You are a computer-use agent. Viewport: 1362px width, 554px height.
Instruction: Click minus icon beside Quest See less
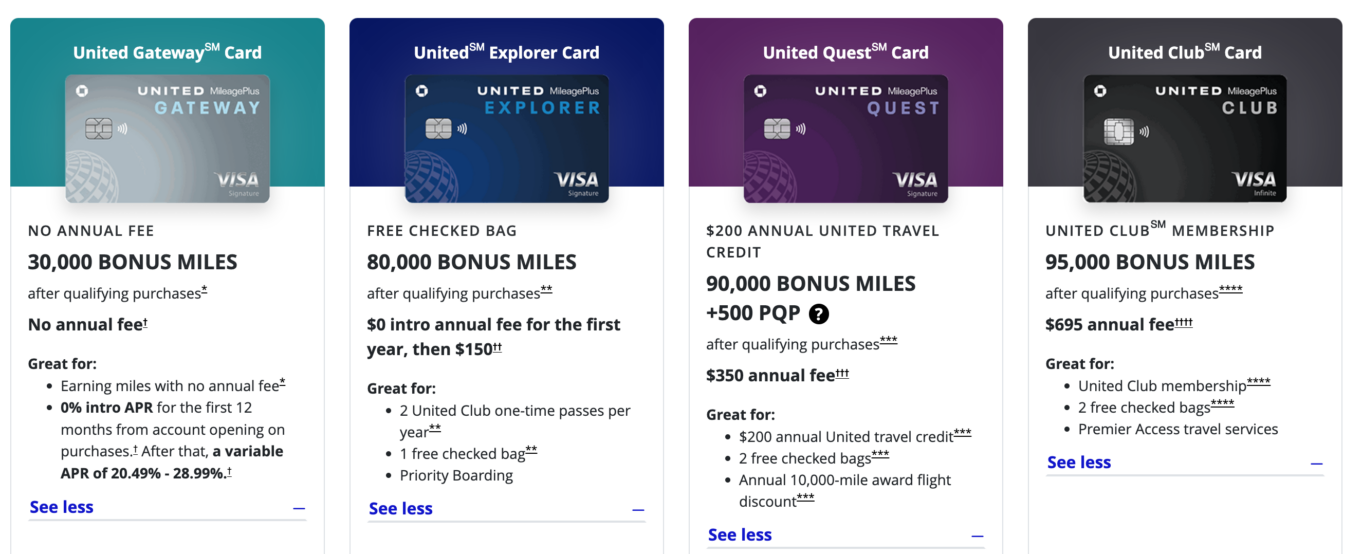[977, 536]
